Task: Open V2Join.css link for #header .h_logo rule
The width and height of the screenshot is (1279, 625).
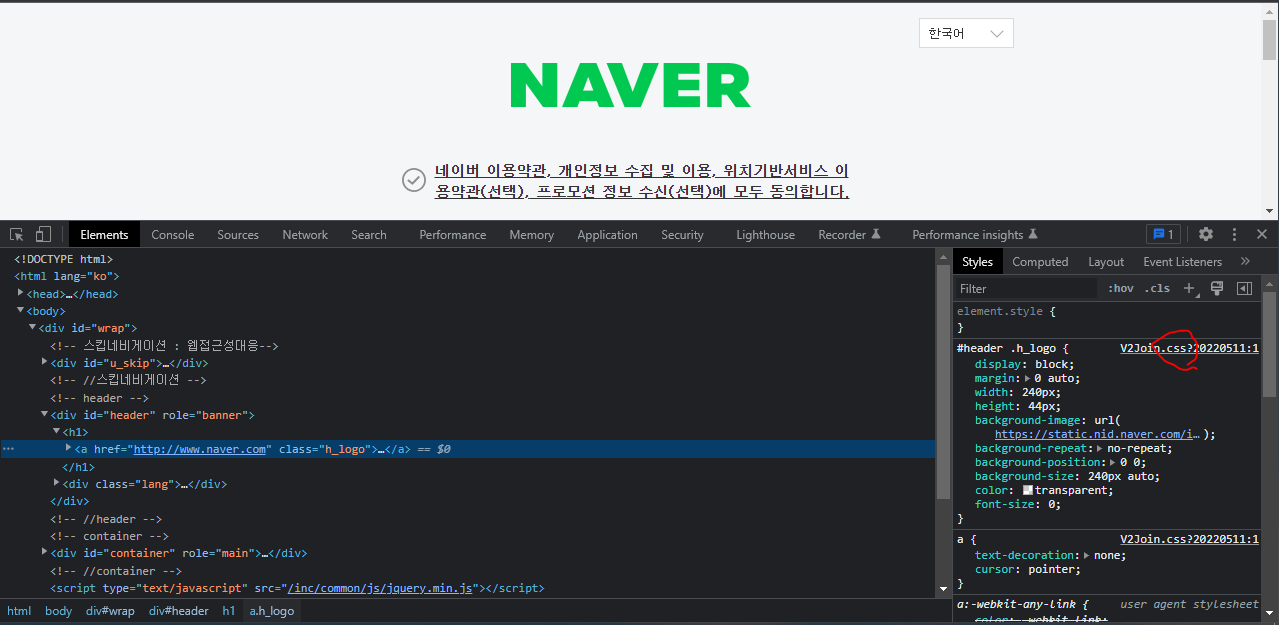Action: 1189,348
